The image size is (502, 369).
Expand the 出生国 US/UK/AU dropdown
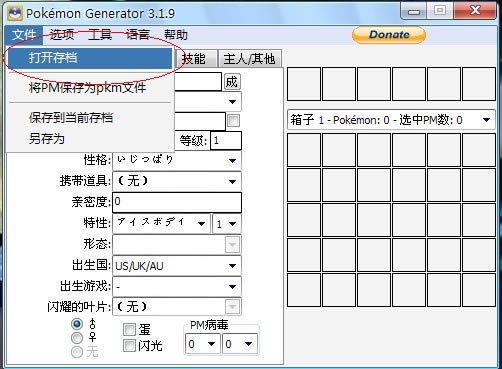177,266
